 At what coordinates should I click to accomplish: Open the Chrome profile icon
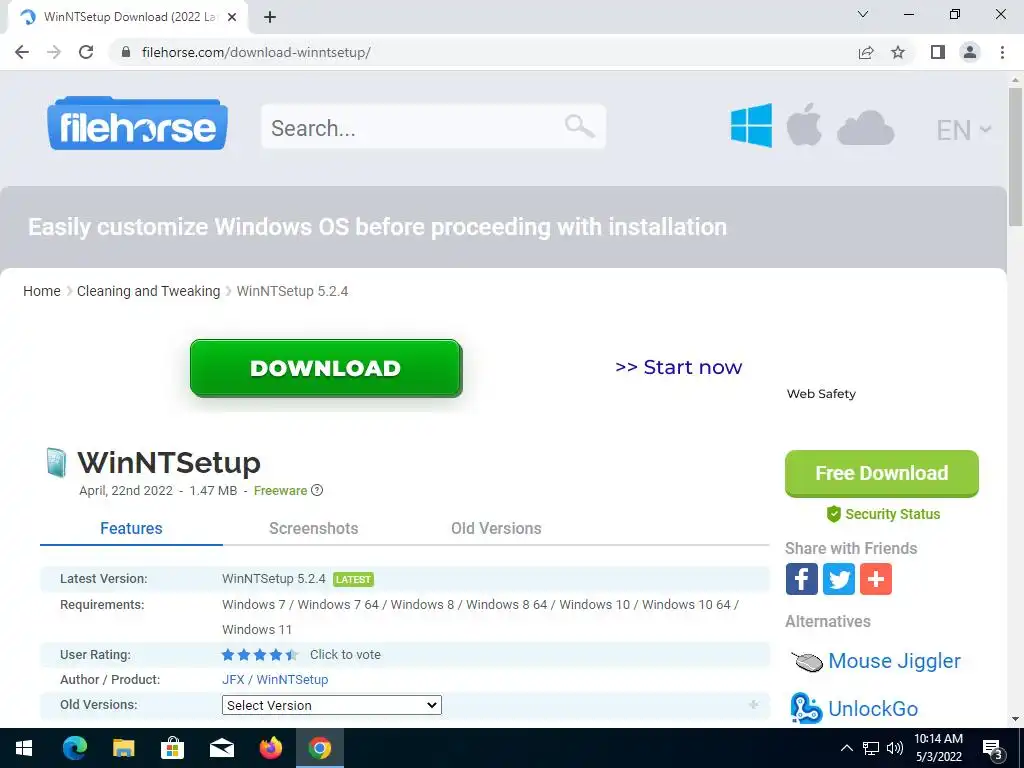(970, 52)
